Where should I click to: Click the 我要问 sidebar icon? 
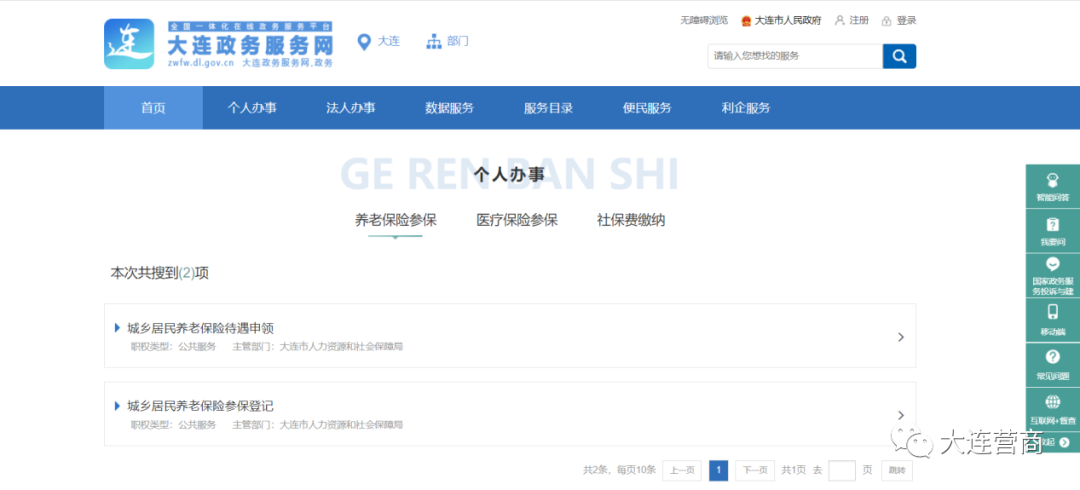[1052, 225]
